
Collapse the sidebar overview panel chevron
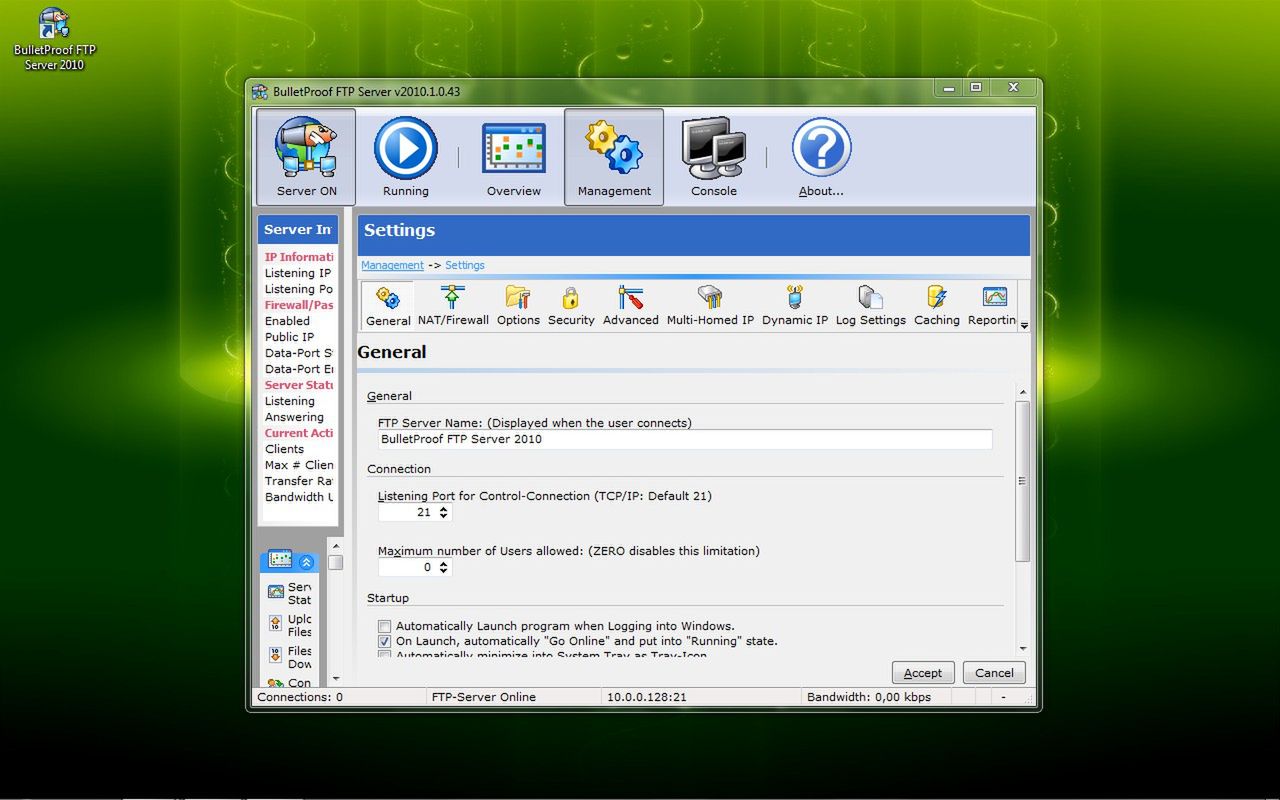tap(306, 562)
